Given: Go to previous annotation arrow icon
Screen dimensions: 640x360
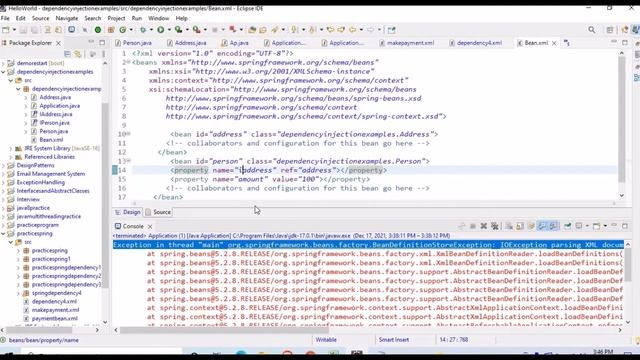Looking at the screenshot, I should point(312,30).
